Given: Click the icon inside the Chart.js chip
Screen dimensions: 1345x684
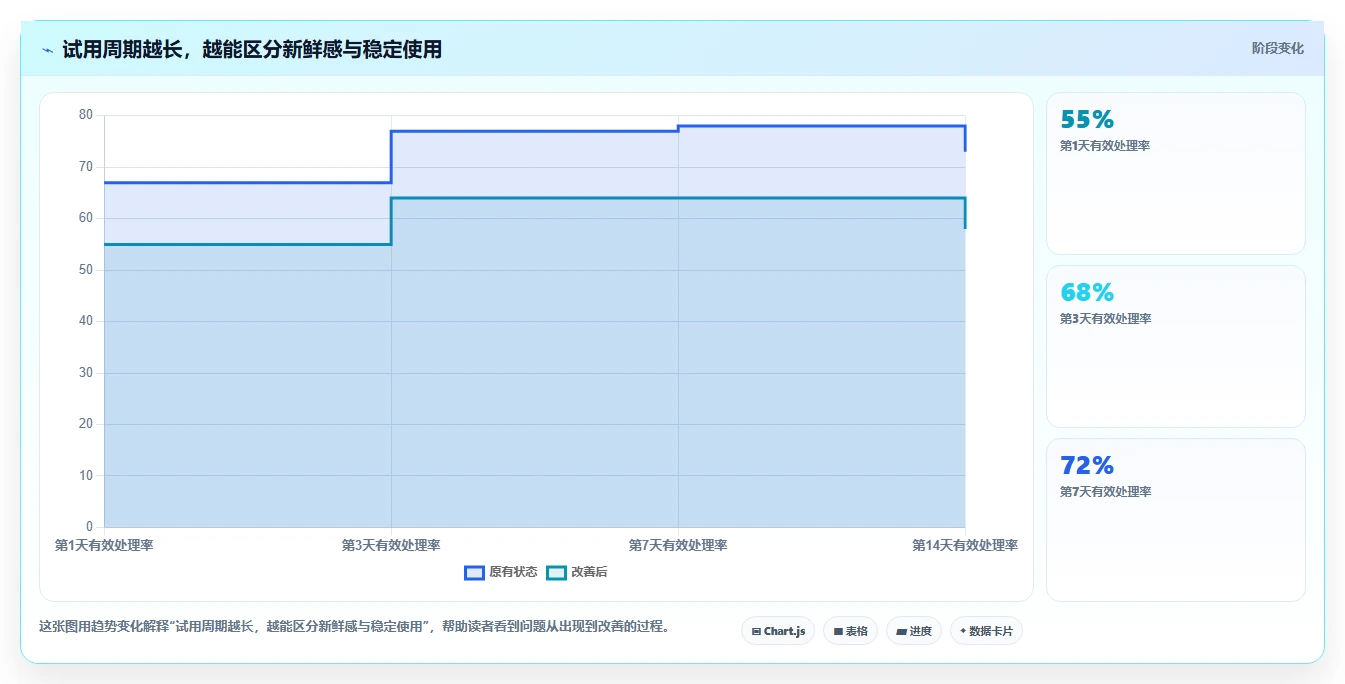Looking at the screenshot, I should [756, 632].
